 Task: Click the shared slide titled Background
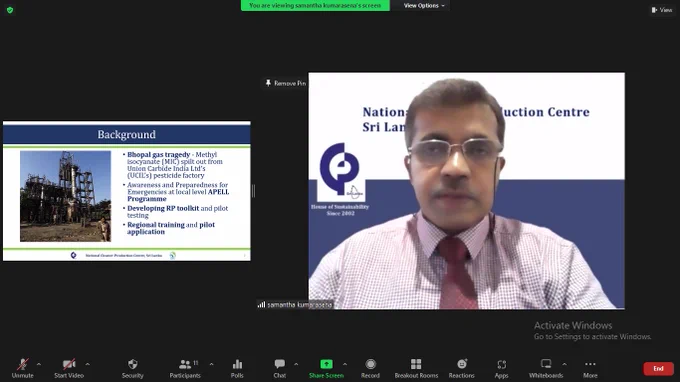click(127, 191)
